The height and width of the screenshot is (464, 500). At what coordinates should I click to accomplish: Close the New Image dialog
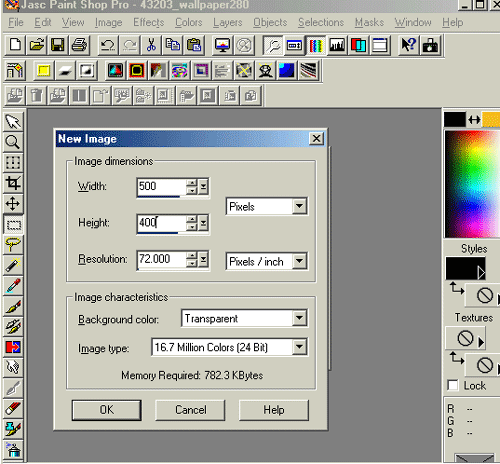point(316,138)
